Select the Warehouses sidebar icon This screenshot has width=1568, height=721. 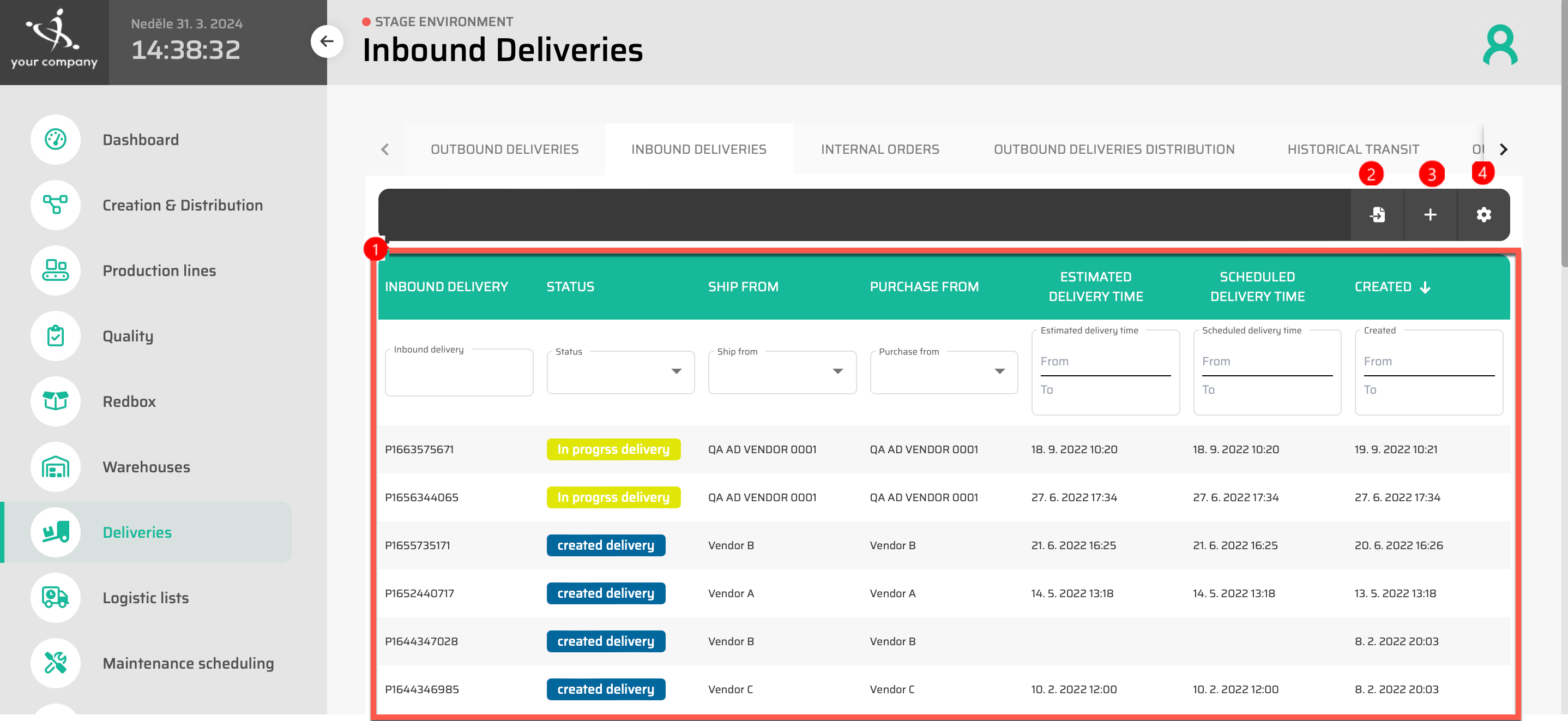(x=56, y=467)
